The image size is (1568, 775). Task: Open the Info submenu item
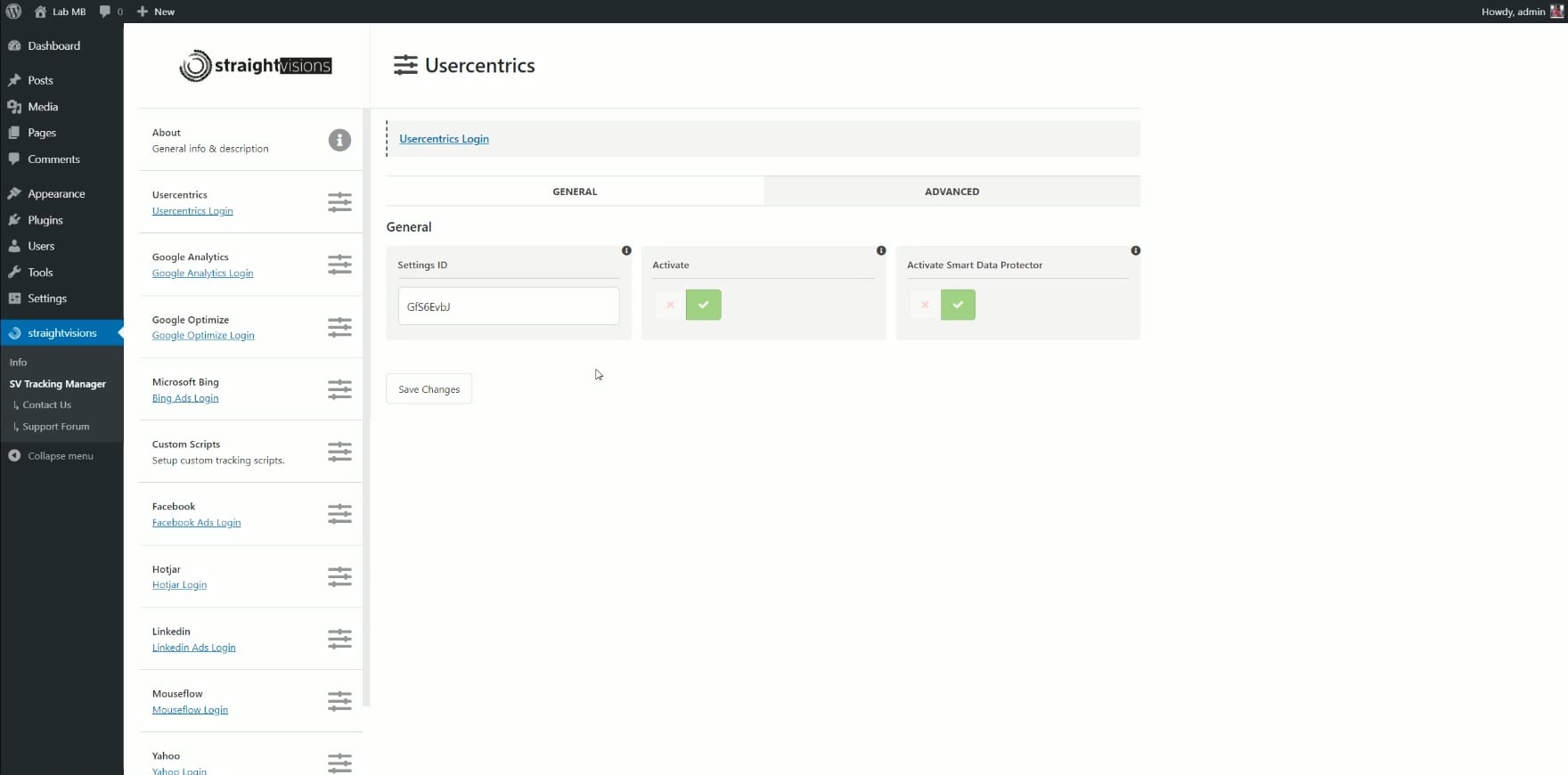[x=19, y=363]
